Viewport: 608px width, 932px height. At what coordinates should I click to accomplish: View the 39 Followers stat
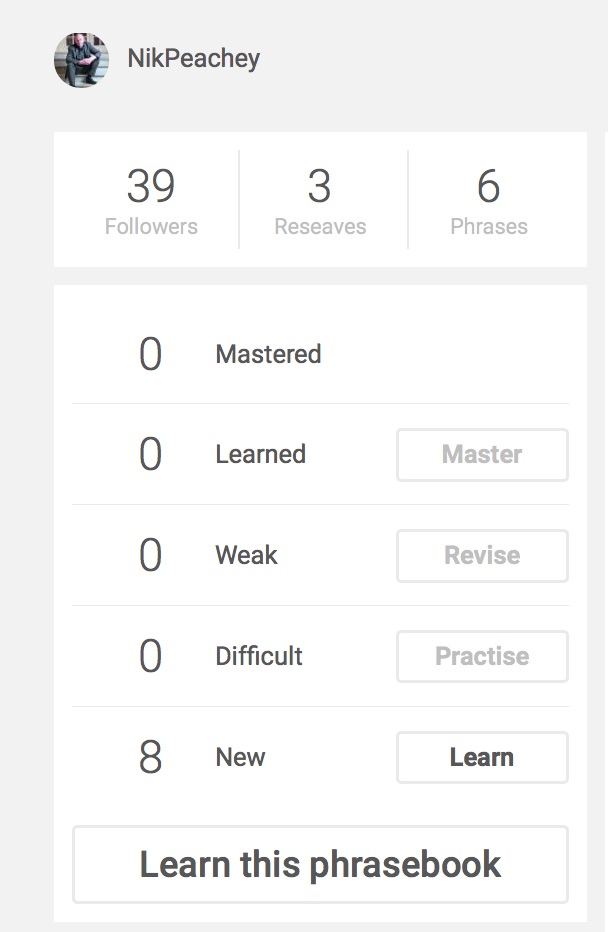[151, 201]
